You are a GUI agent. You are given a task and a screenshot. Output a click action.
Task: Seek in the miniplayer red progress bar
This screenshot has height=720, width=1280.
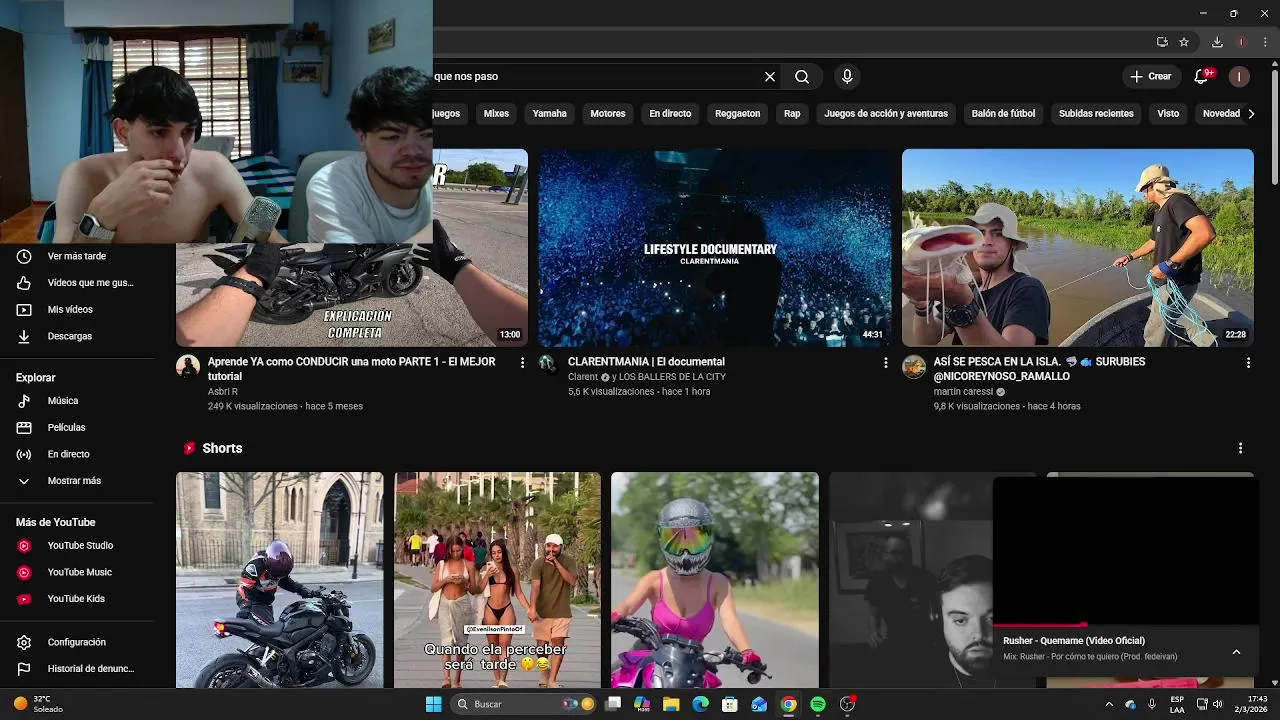1126,625
